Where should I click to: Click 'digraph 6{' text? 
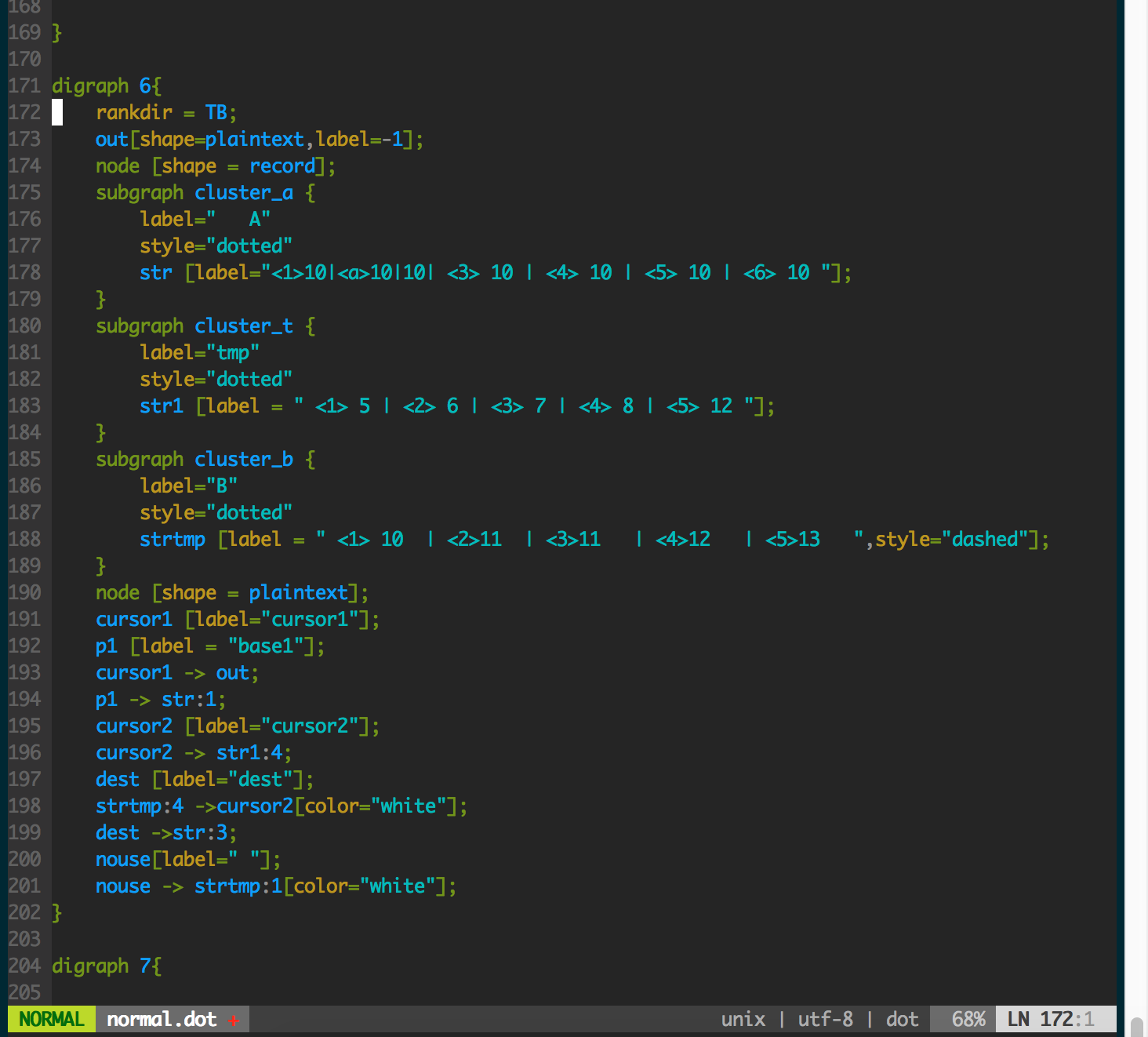pyautogui.click(x=107, y=86)
